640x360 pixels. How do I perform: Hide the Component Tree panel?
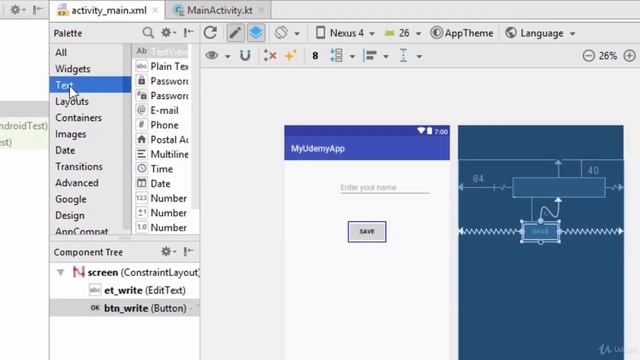pos(188,251)
